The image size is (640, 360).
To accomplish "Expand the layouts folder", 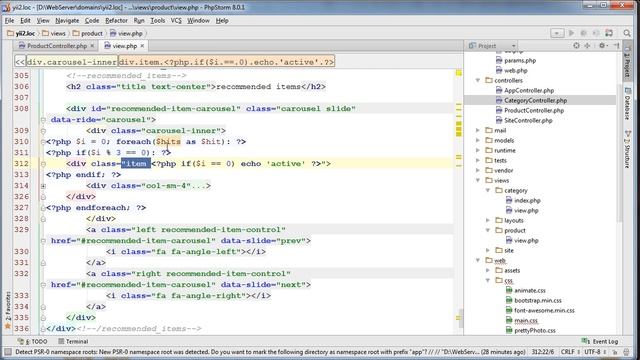I will click(488, 220).
